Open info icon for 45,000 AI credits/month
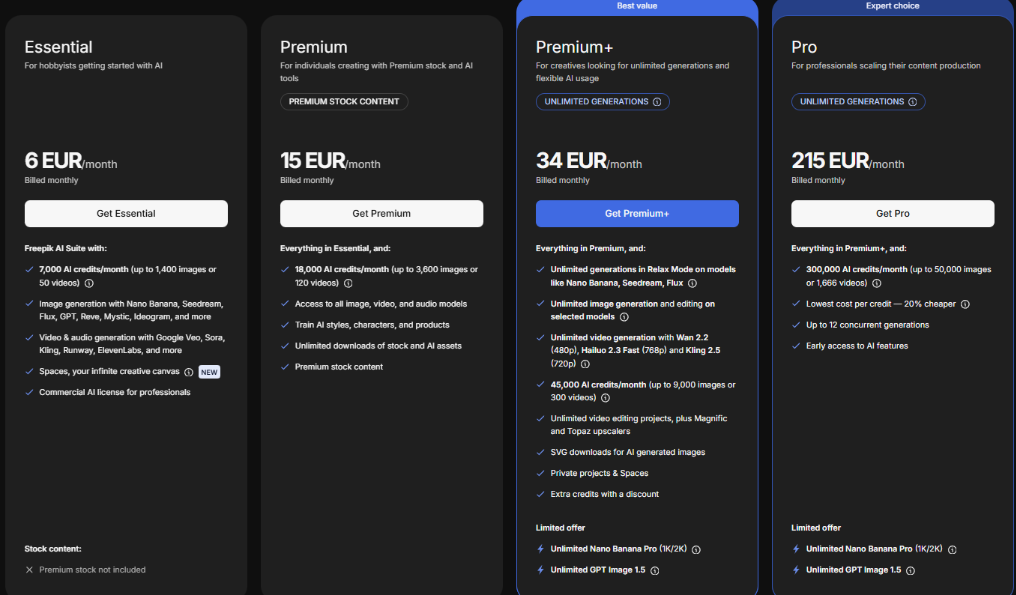This screenshot has width=1016, height=595. point(606,398)
